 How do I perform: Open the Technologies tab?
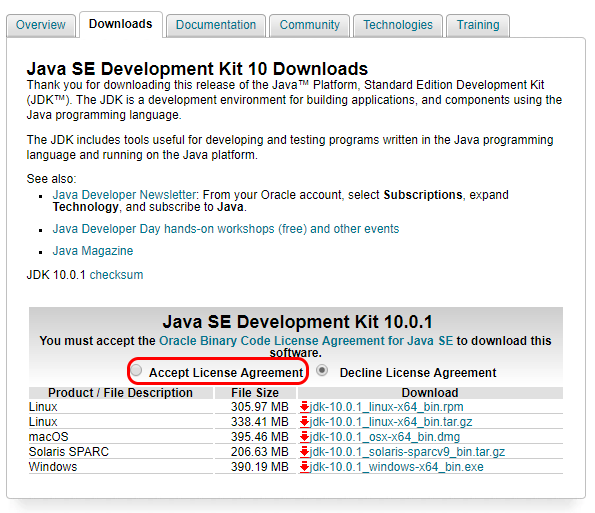tap(398, 25)
